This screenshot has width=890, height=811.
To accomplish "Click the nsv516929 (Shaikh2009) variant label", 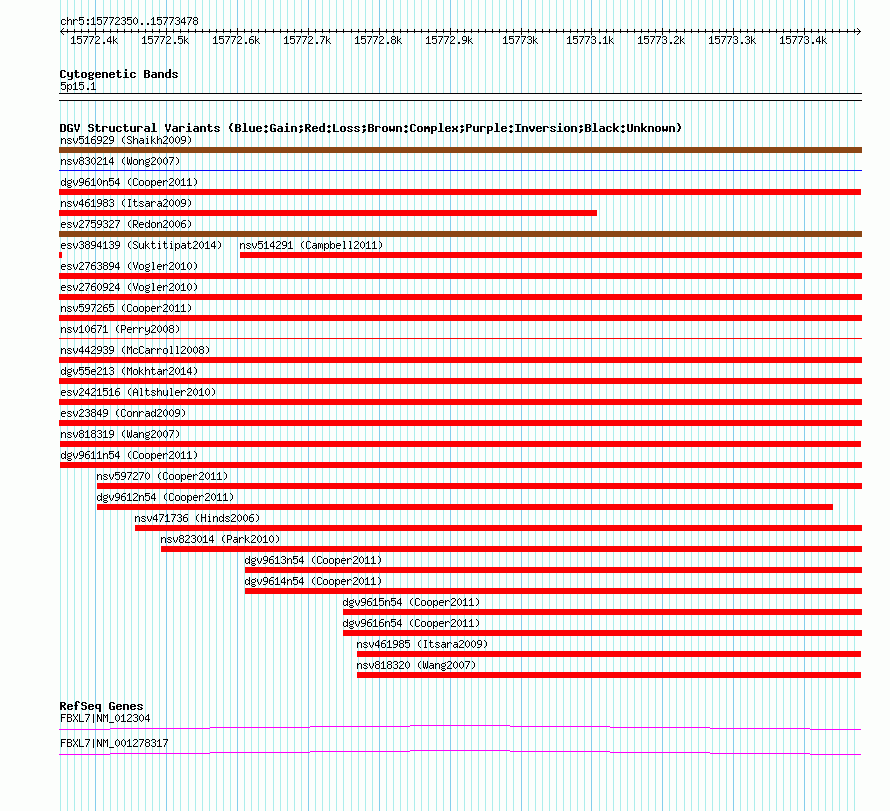I will [x=126, y=140].
